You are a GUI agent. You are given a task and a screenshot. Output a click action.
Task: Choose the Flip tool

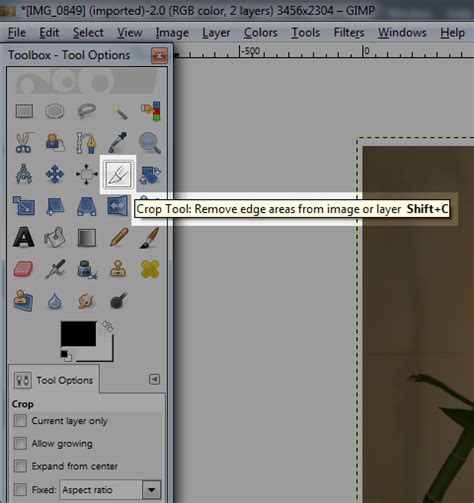tap(117, 206)
